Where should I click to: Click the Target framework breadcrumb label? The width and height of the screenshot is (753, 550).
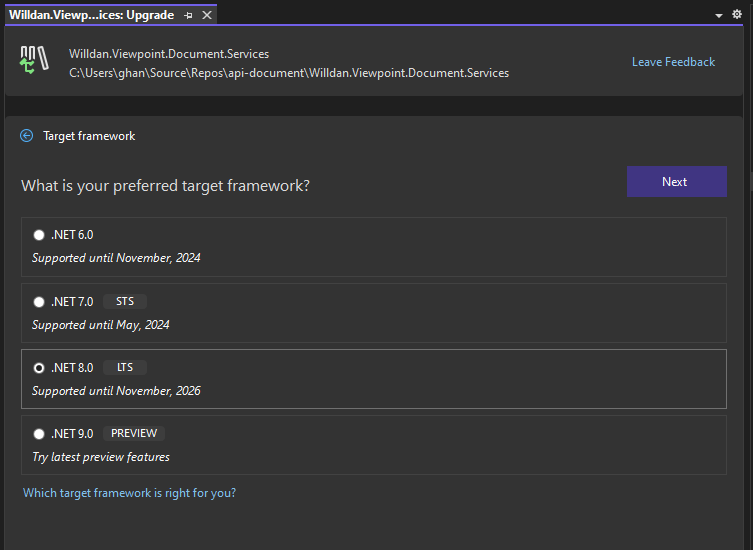[x=89, y=136]
